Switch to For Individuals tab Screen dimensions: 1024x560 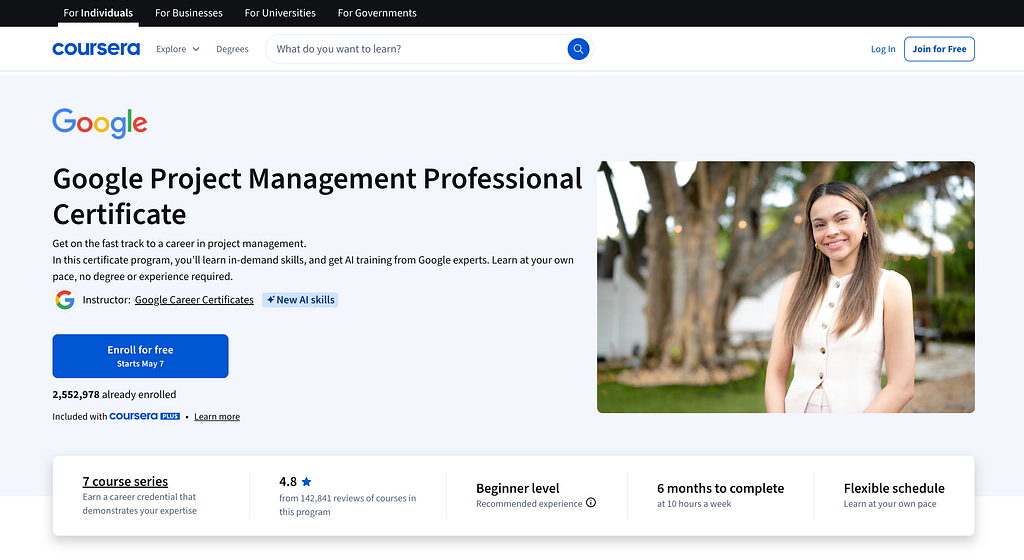point(98,13)
